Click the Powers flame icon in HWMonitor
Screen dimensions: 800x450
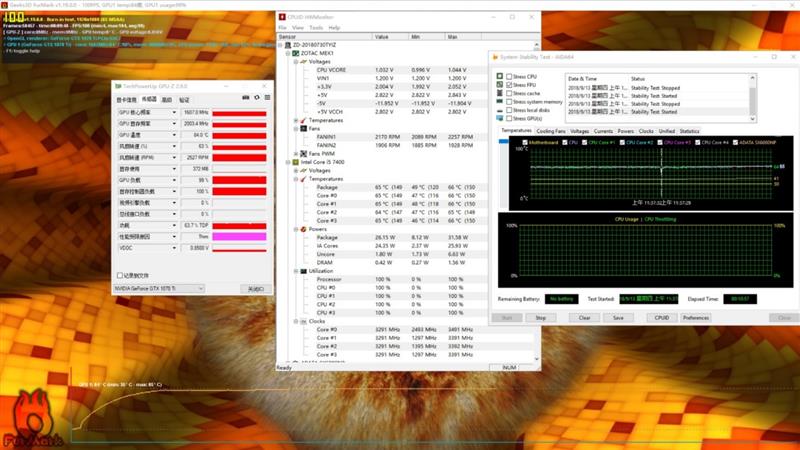click(304, 229)
